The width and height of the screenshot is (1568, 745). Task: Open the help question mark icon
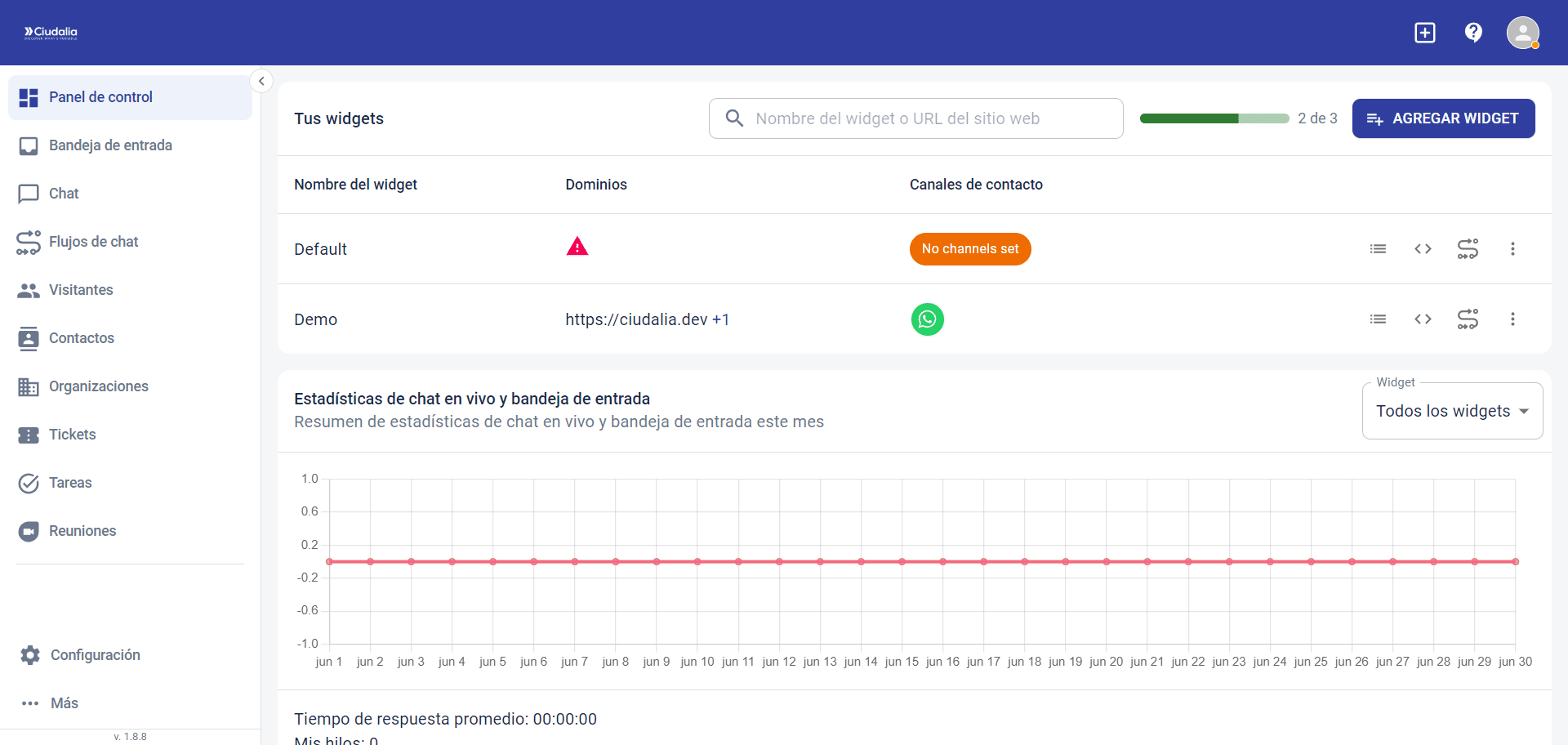click(1473, 33)
